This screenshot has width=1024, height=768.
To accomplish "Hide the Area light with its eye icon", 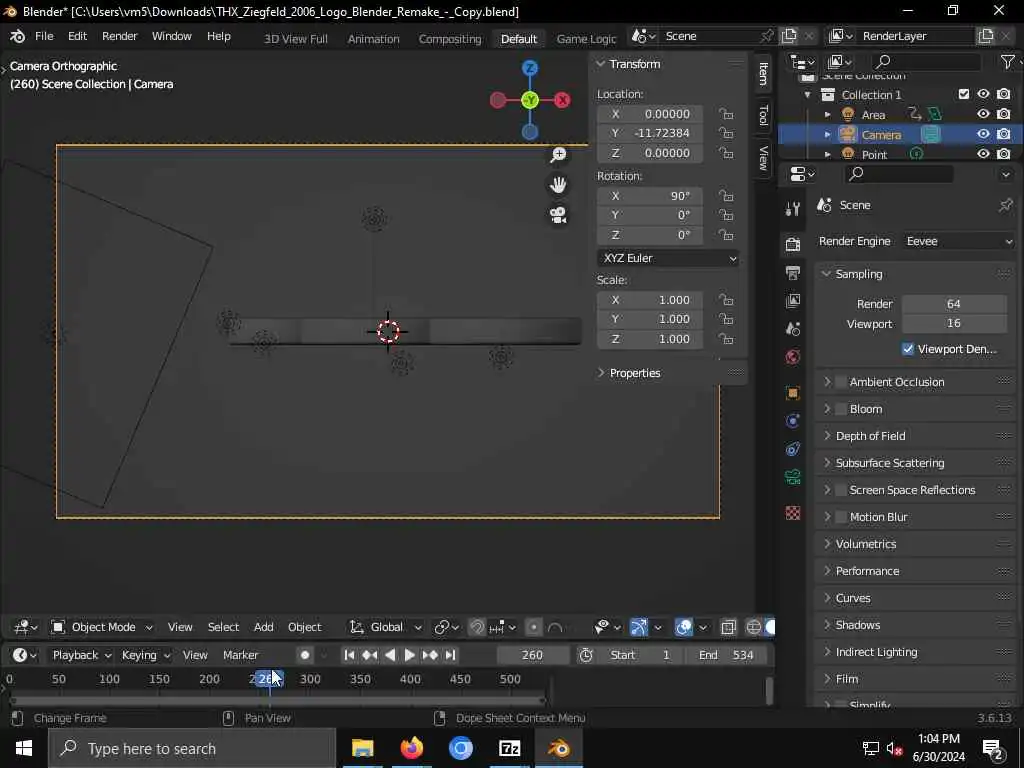I will pos(983,114).
